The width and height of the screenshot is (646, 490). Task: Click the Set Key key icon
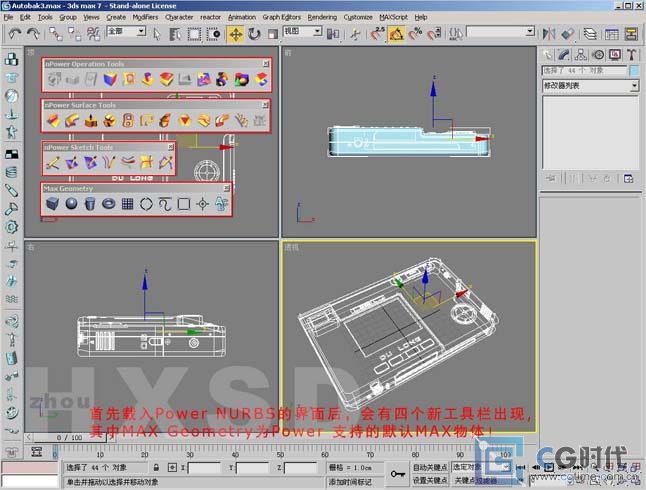pos(397,474)
